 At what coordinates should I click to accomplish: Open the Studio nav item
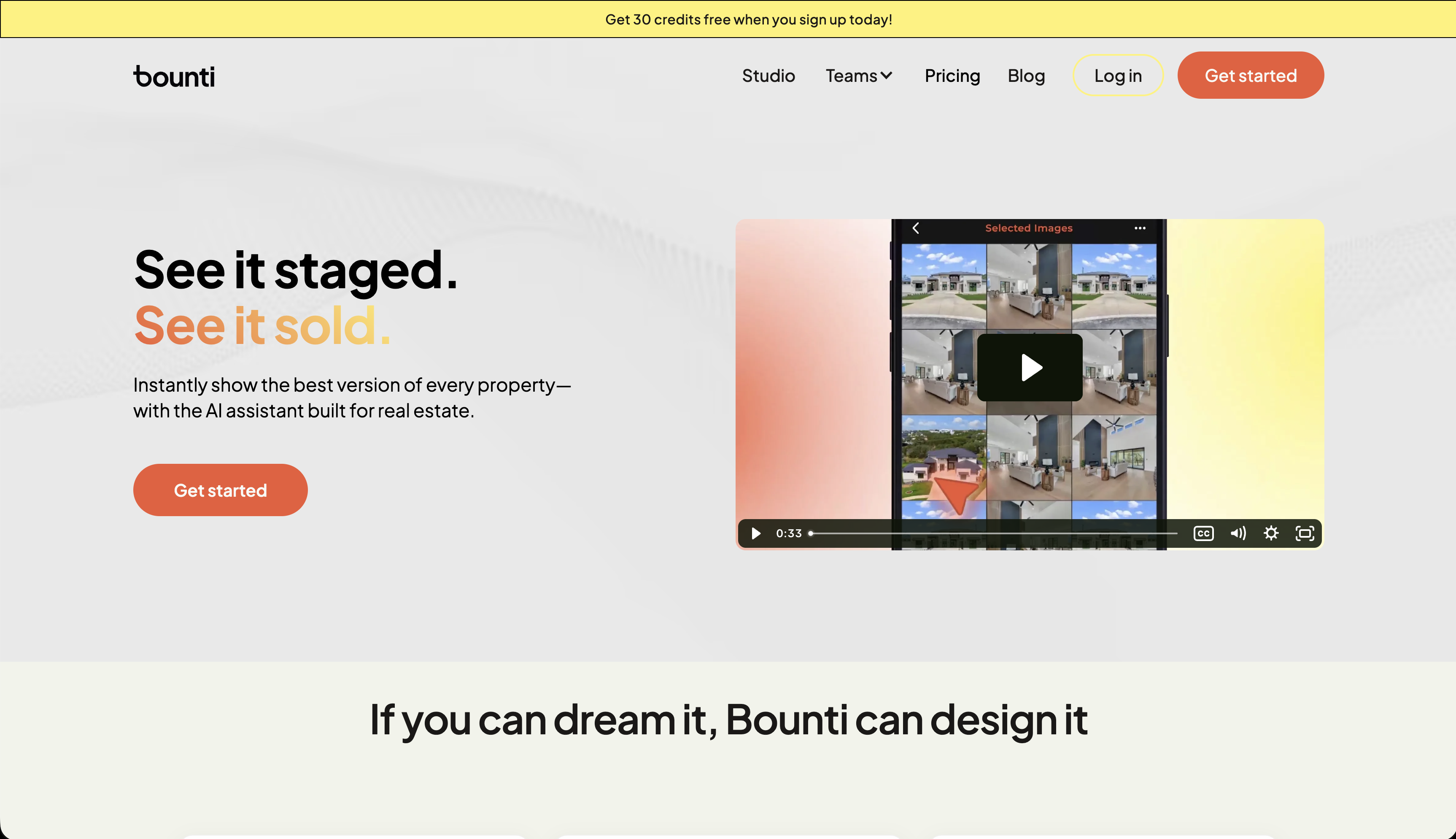[768, 76]
